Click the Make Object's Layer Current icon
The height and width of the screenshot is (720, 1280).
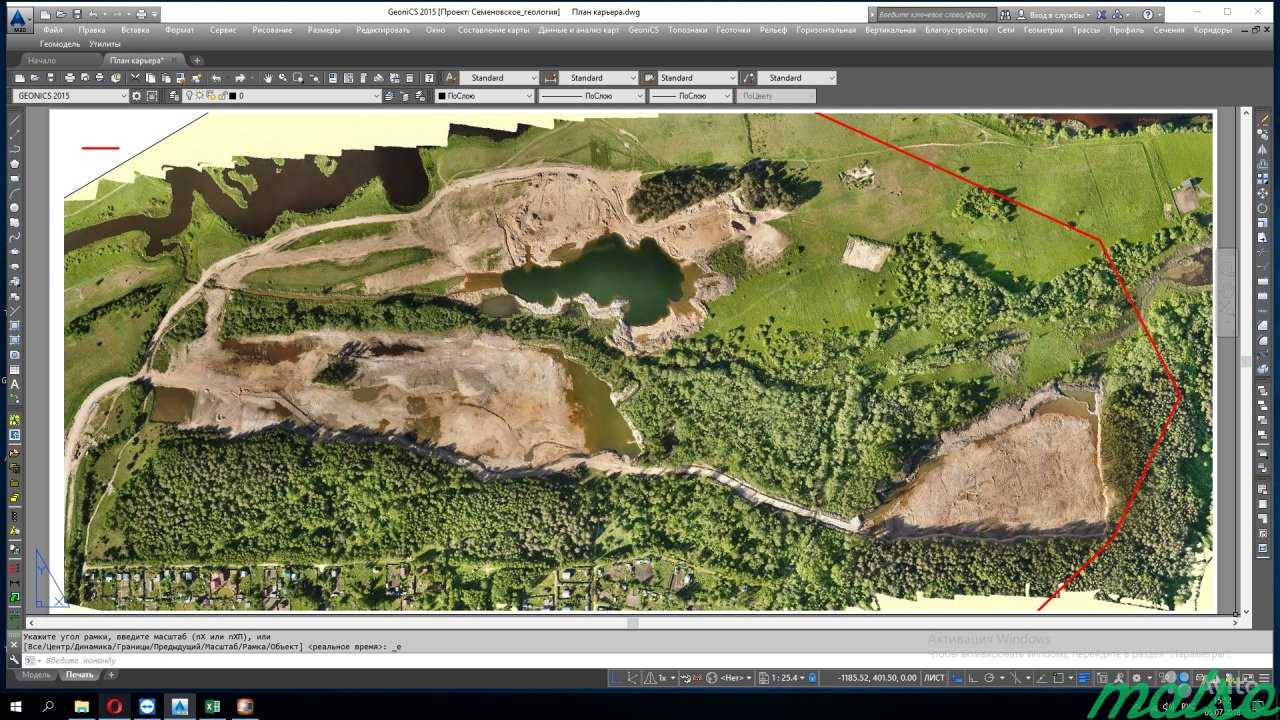pyautogui.click(x=388, y=96)
